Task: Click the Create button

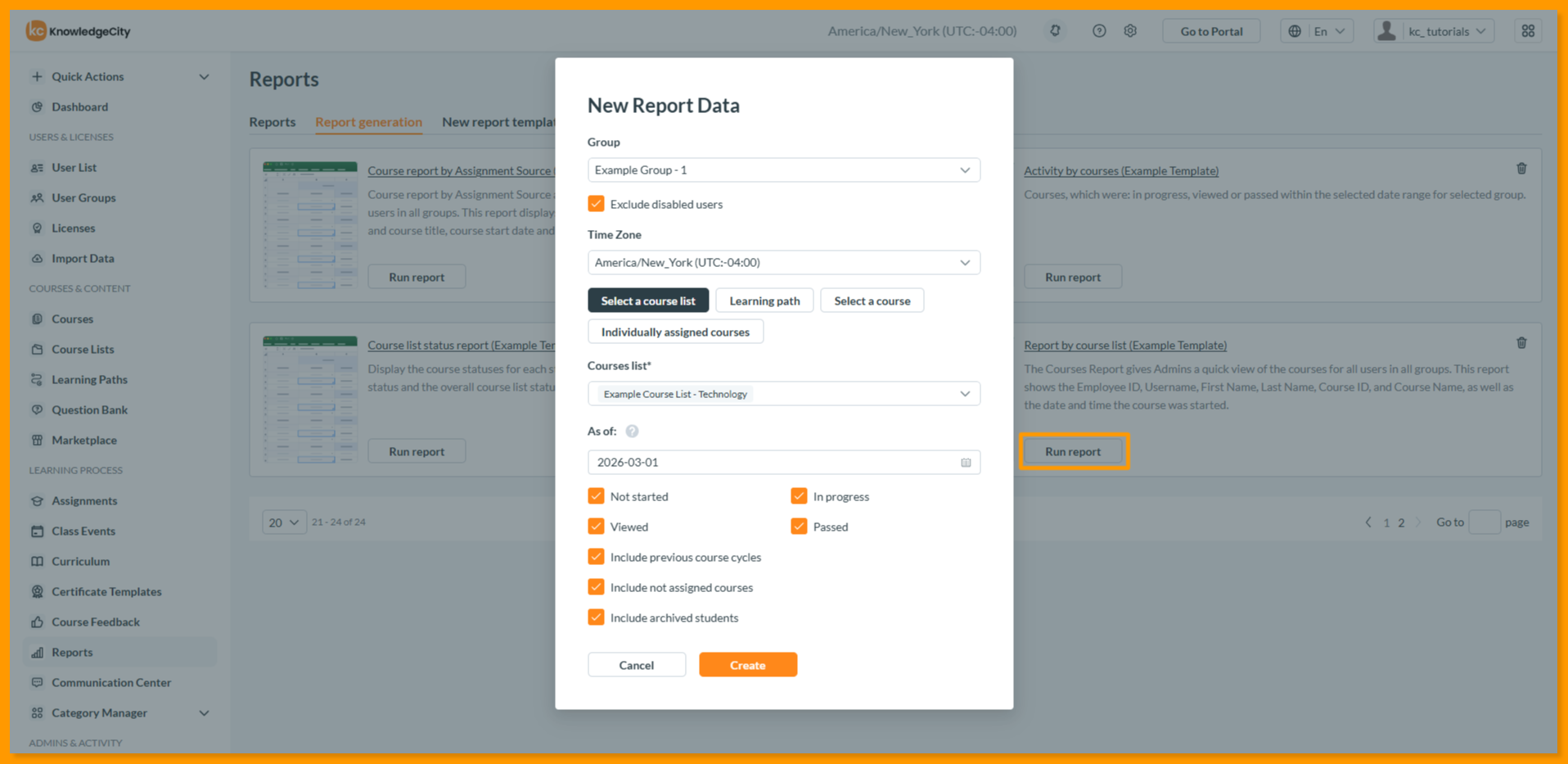Action: (748, 665)
